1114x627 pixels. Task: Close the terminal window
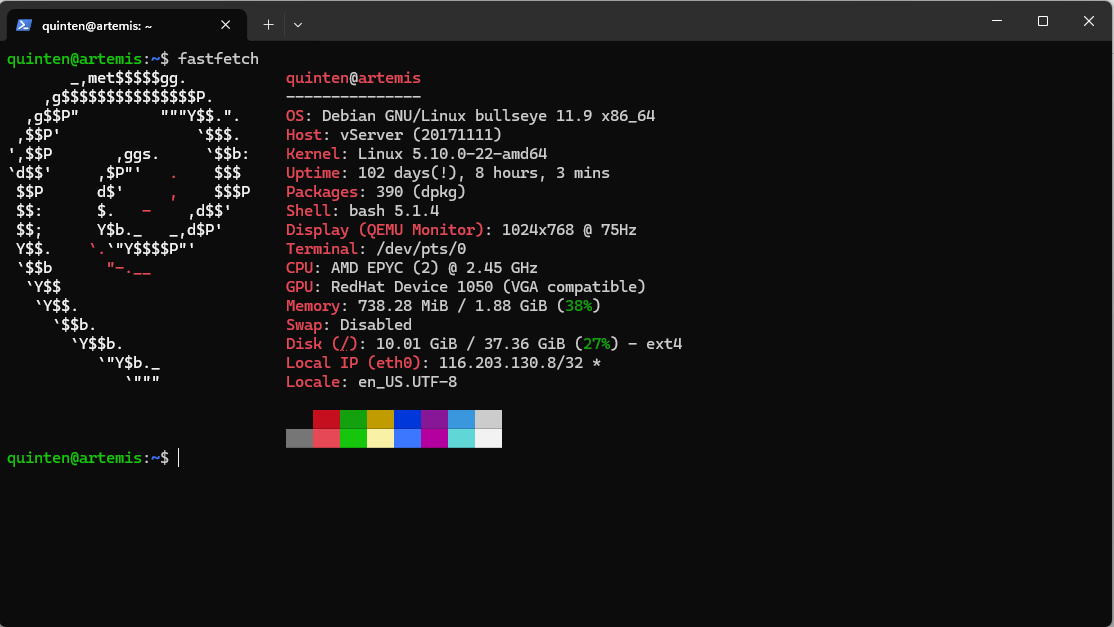point(1089,21)
